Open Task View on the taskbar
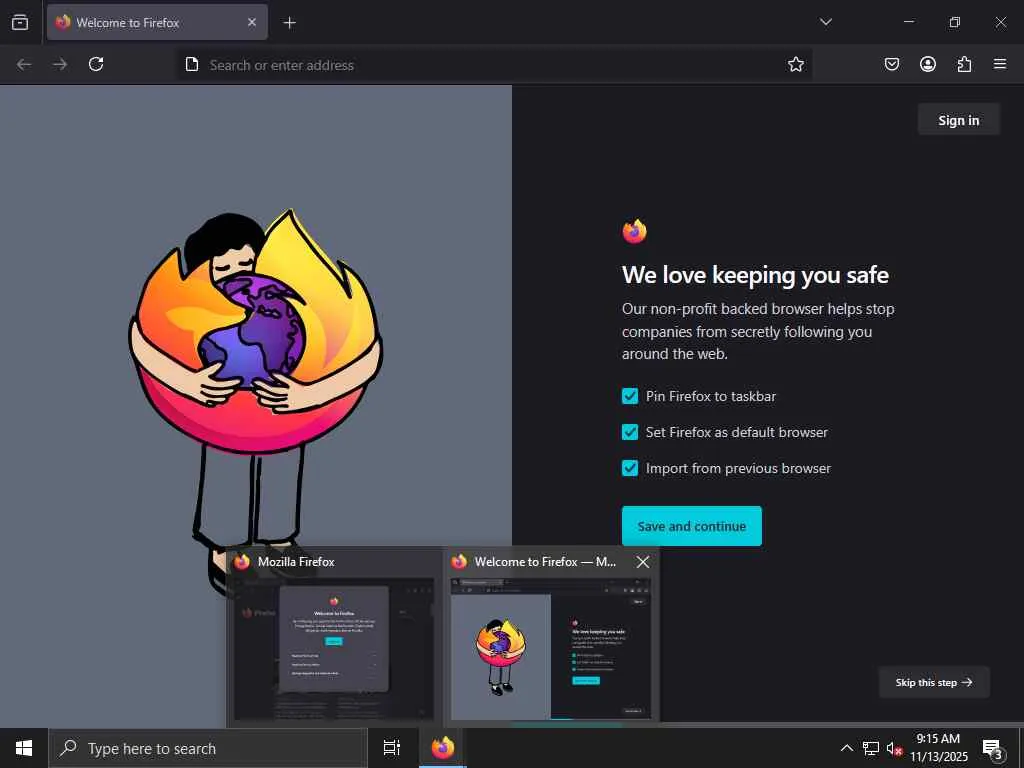This screenshot has height=768, width=1024. coord(392,748)
